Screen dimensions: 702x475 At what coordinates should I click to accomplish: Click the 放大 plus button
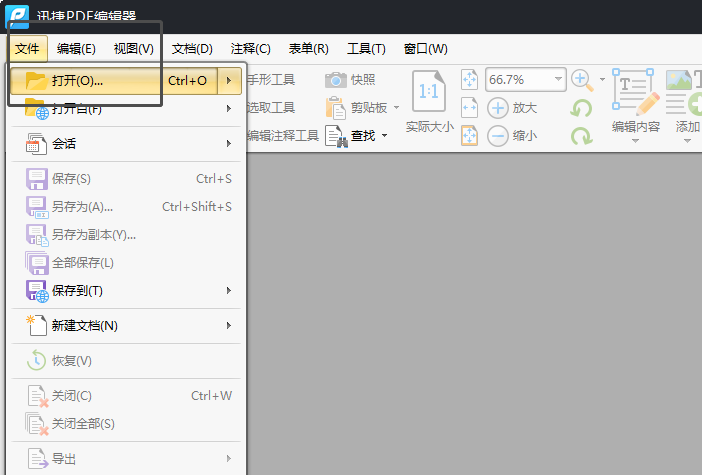pos(512,108)
